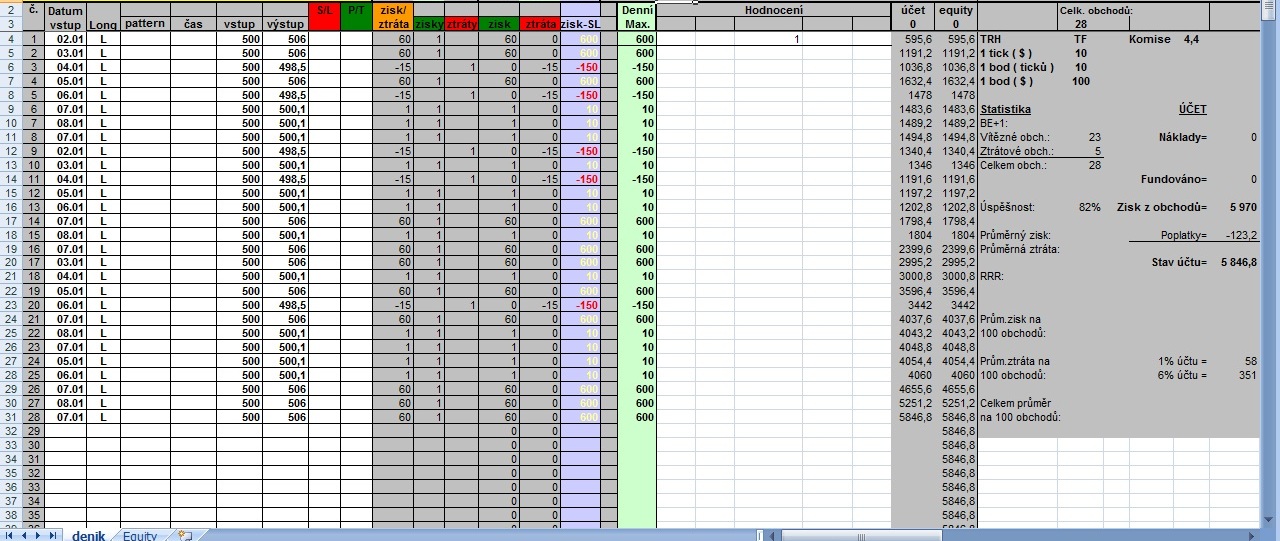Click the Statistika underlined heading

point(1006,108)
